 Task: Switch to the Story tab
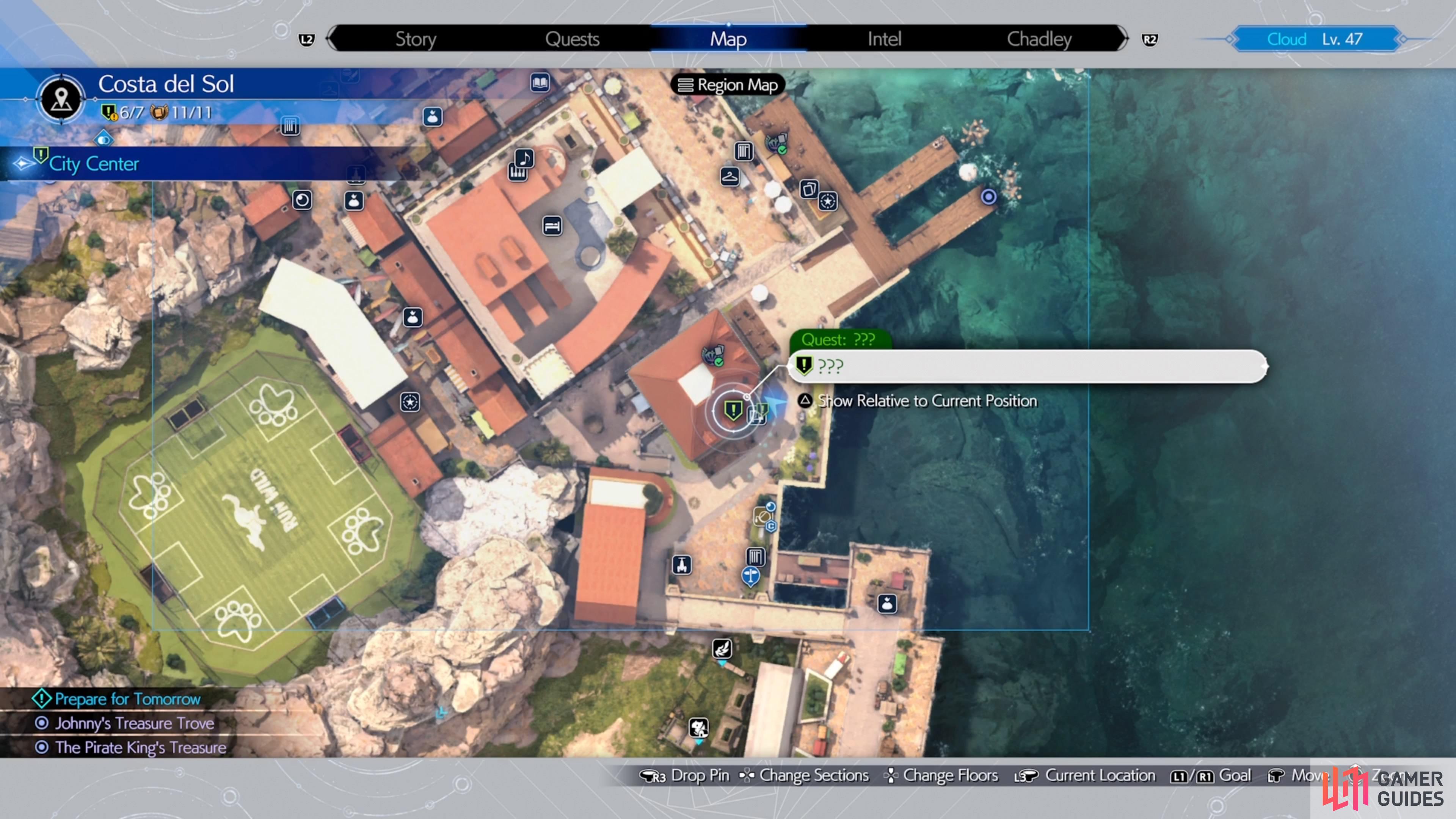(416, 39)
